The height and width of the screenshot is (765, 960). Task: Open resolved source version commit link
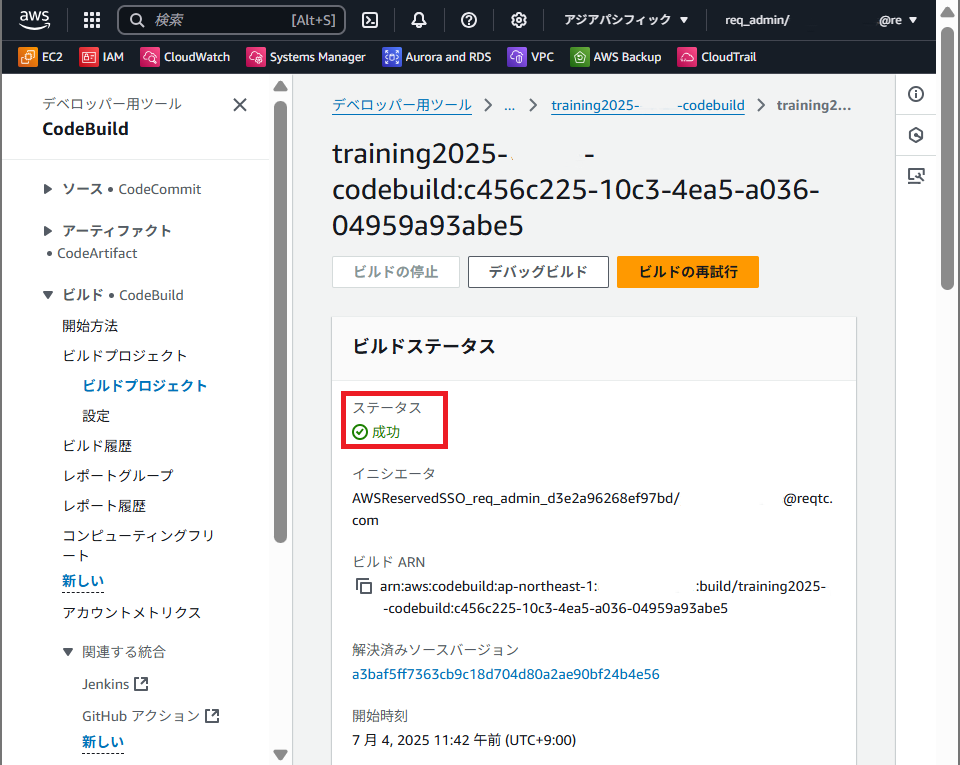(x=506, y=674)
